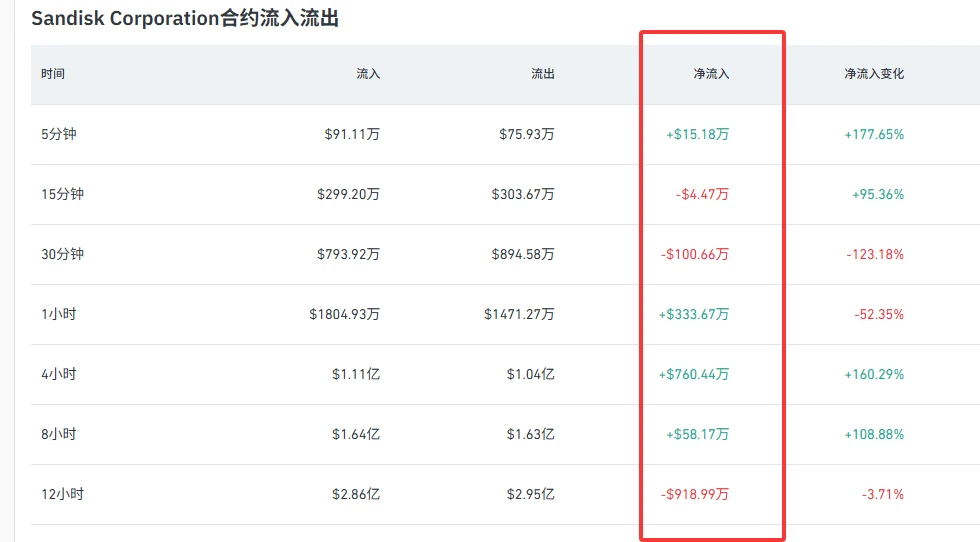Select the 5分钟 row label

pos(59,134)
